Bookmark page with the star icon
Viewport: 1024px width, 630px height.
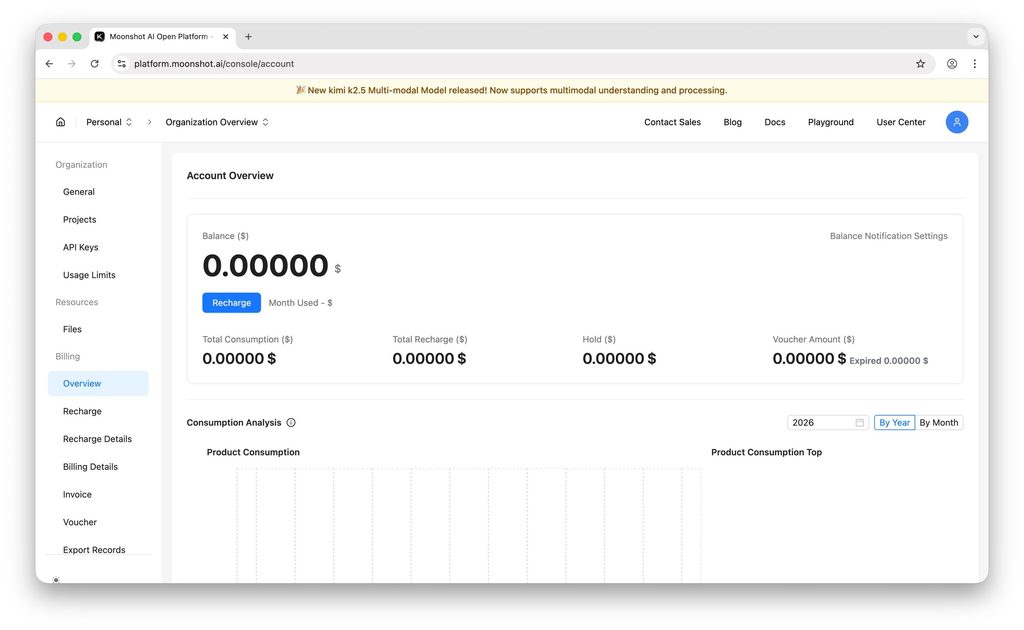(x=920, y=64)
